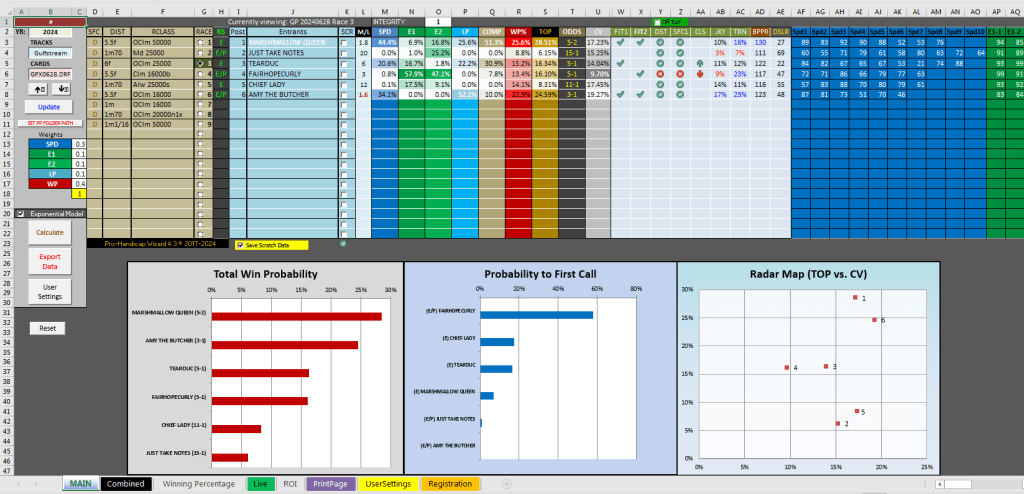This screenshot has width=1024, height=494.
Task: Toggle the Off Turf checkbox
Action: click(657, 21)
